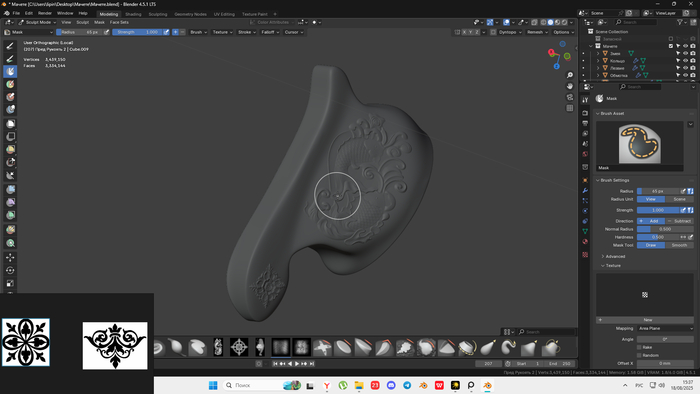Enable the Random checkbox under Texture

(x=639, y=355)
